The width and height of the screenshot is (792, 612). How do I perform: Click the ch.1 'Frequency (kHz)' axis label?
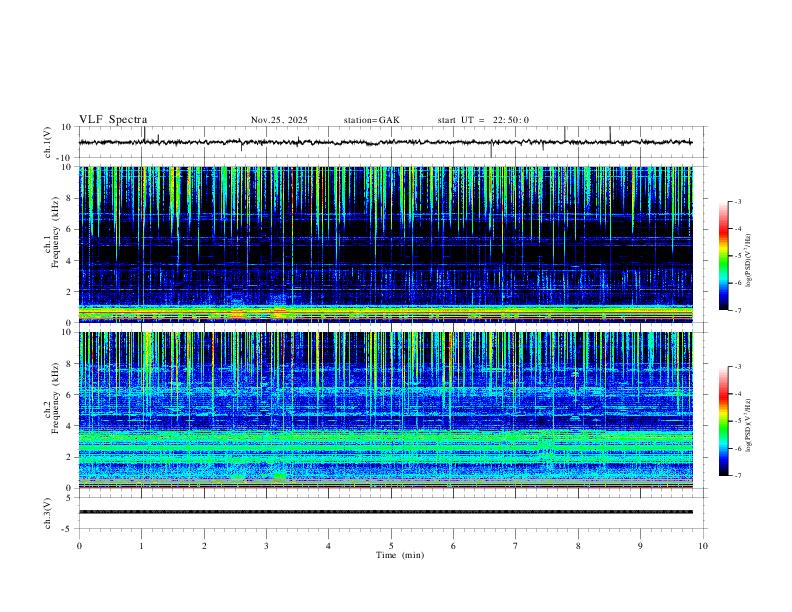[56, 232]
